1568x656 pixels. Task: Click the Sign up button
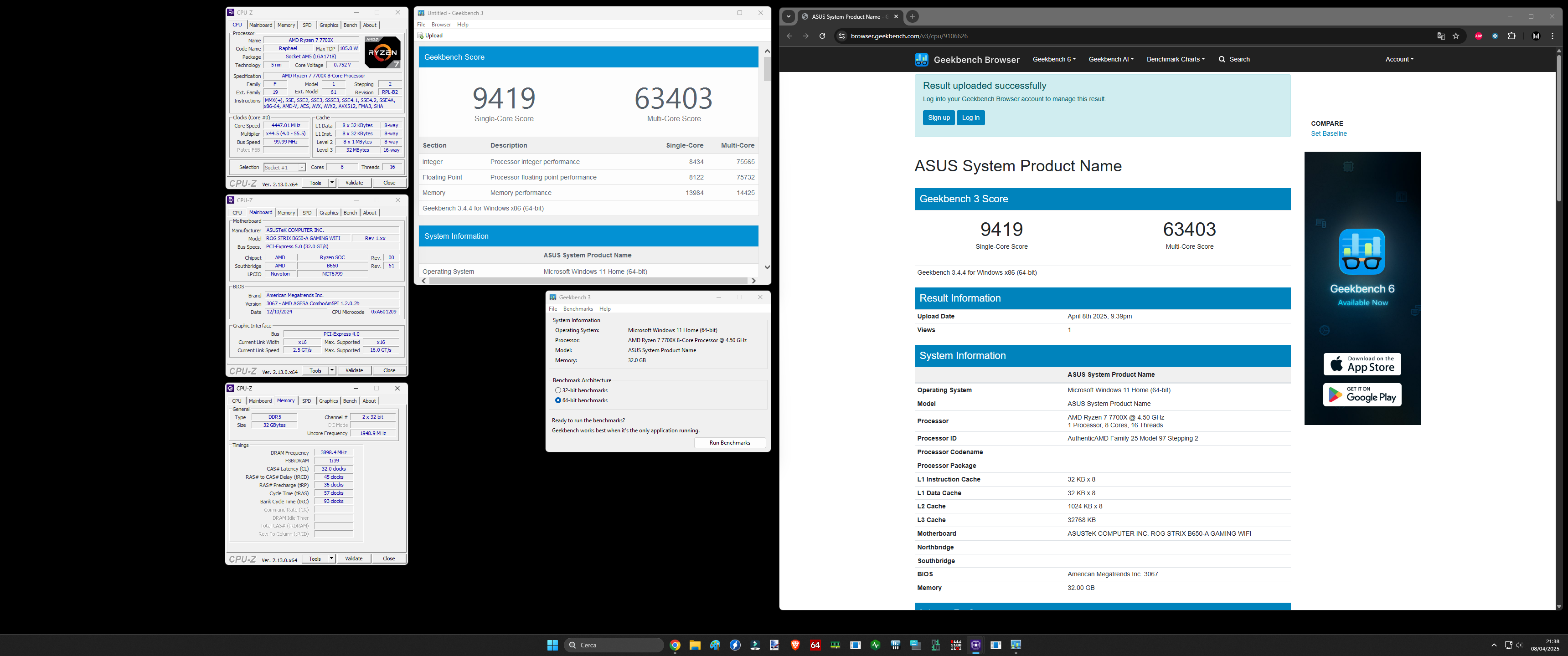point(938,118)
